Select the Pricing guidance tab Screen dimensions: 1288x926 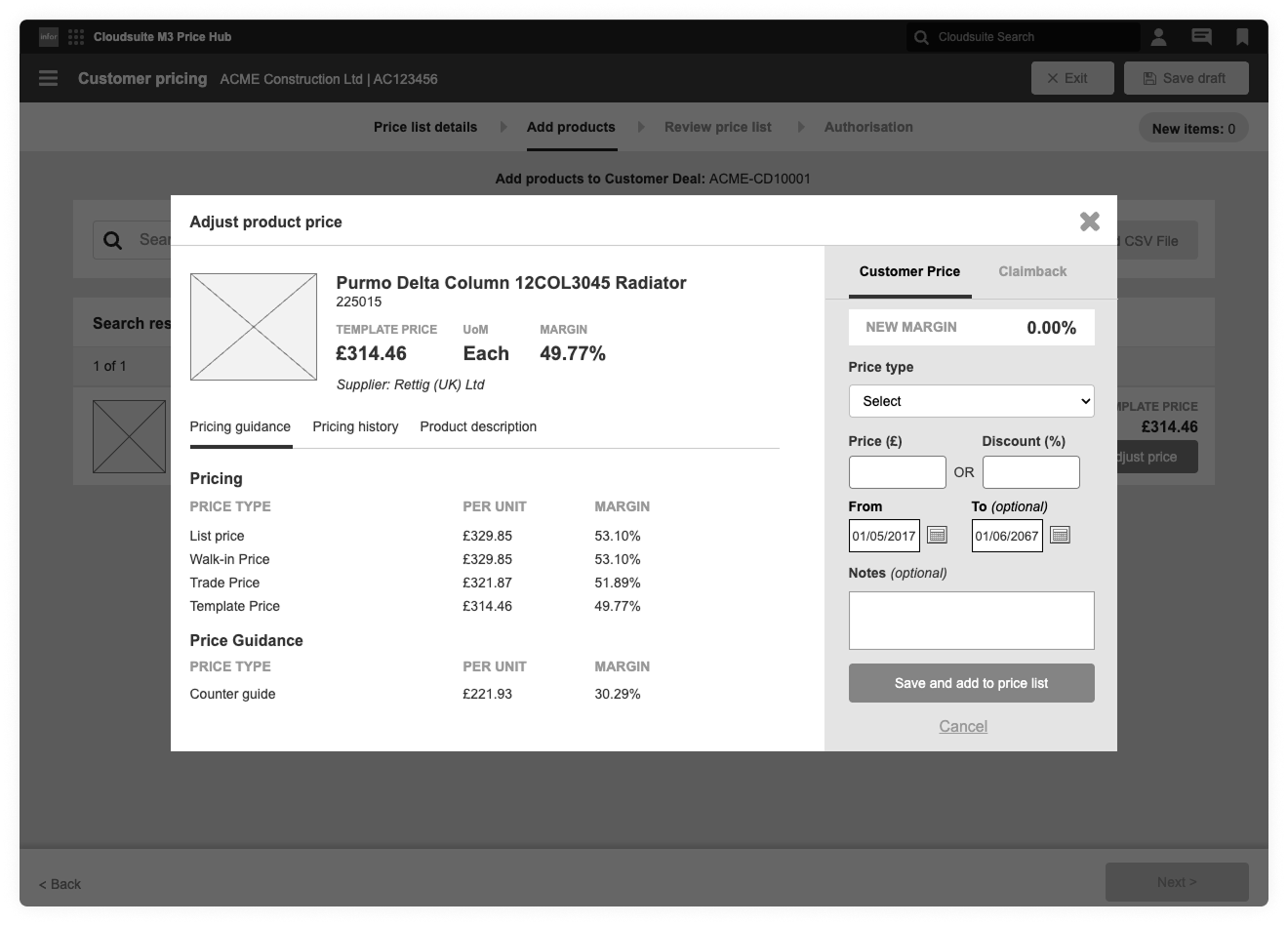pos(240,427)
